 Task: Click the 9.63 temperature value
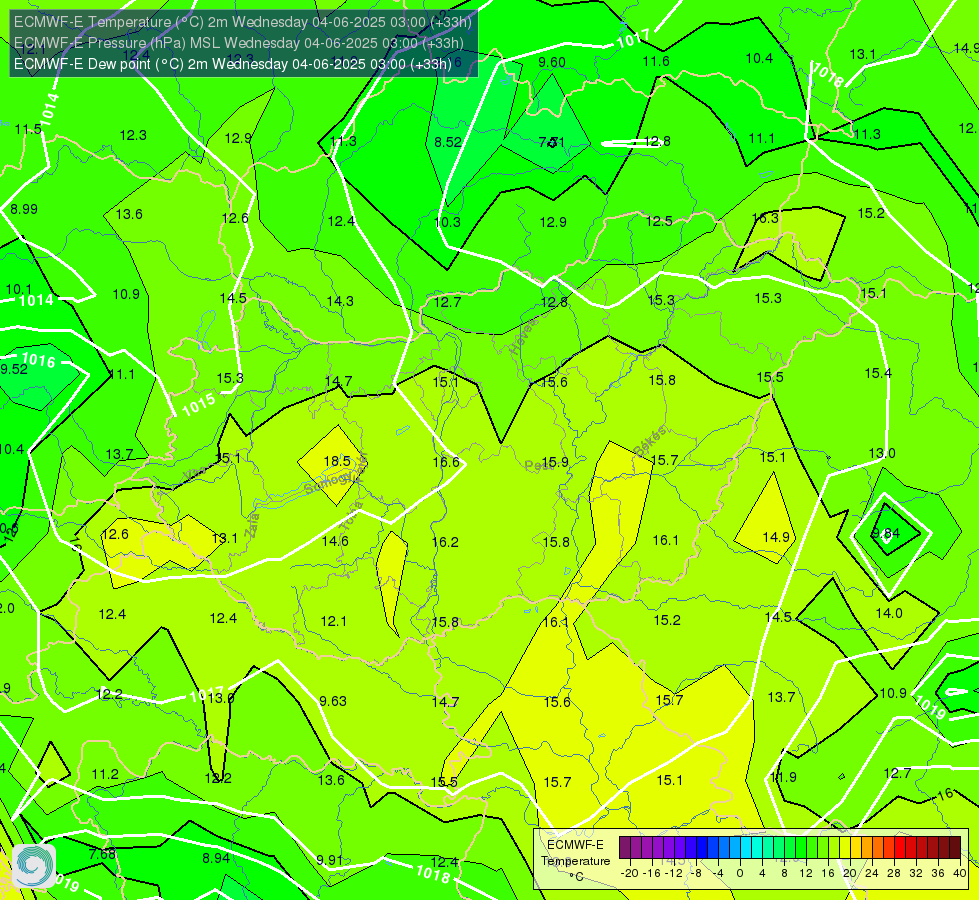point(333,701)
